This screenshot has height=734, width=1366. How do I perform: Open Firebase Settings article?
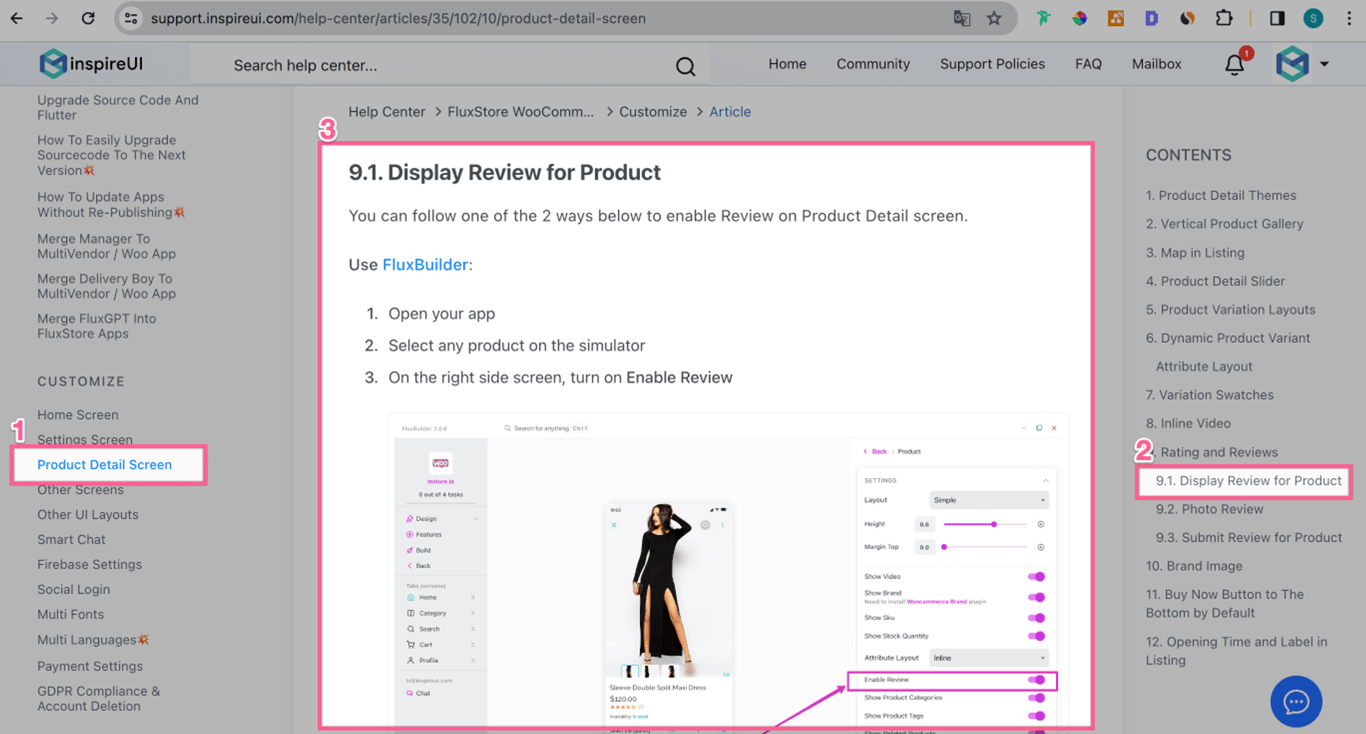(x=89, y=565)
